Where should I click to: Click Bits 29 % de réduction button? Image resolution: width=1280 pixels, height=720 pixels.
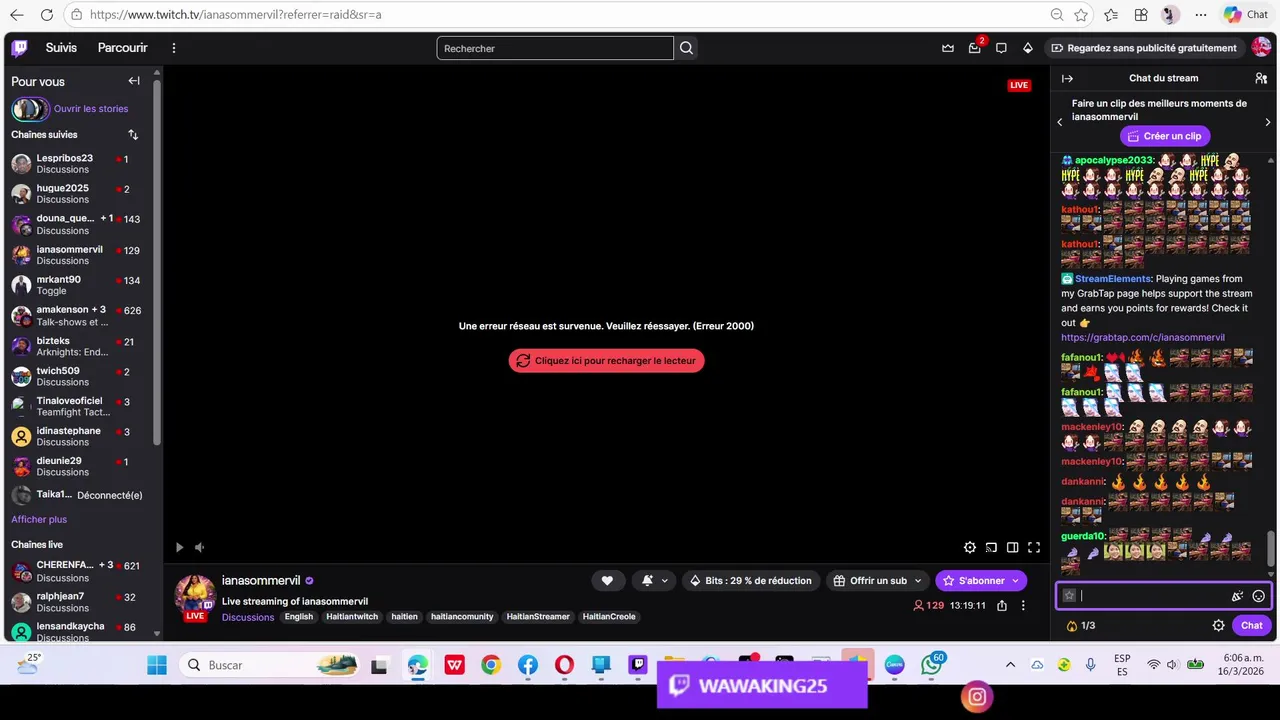(x=750, y=580)
